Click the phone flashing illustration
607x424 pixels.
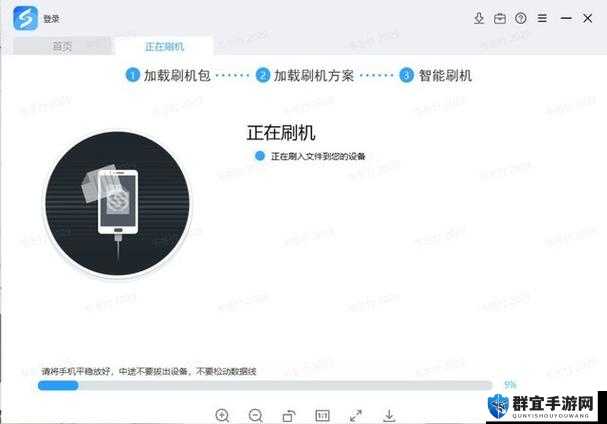click(117, 203)
